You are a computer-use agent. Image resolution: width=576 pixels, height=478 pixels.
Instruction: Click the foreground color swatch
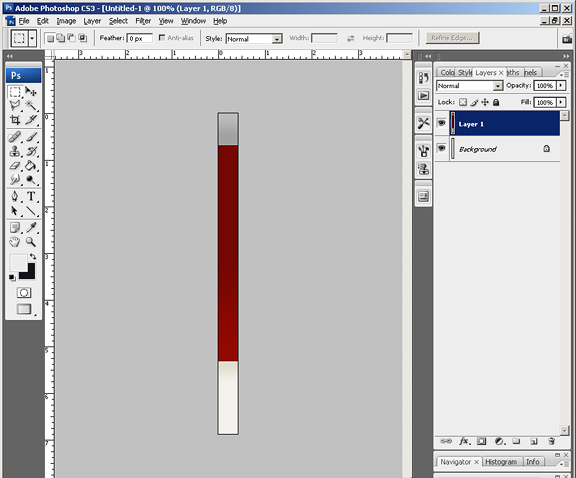(17, 262)
